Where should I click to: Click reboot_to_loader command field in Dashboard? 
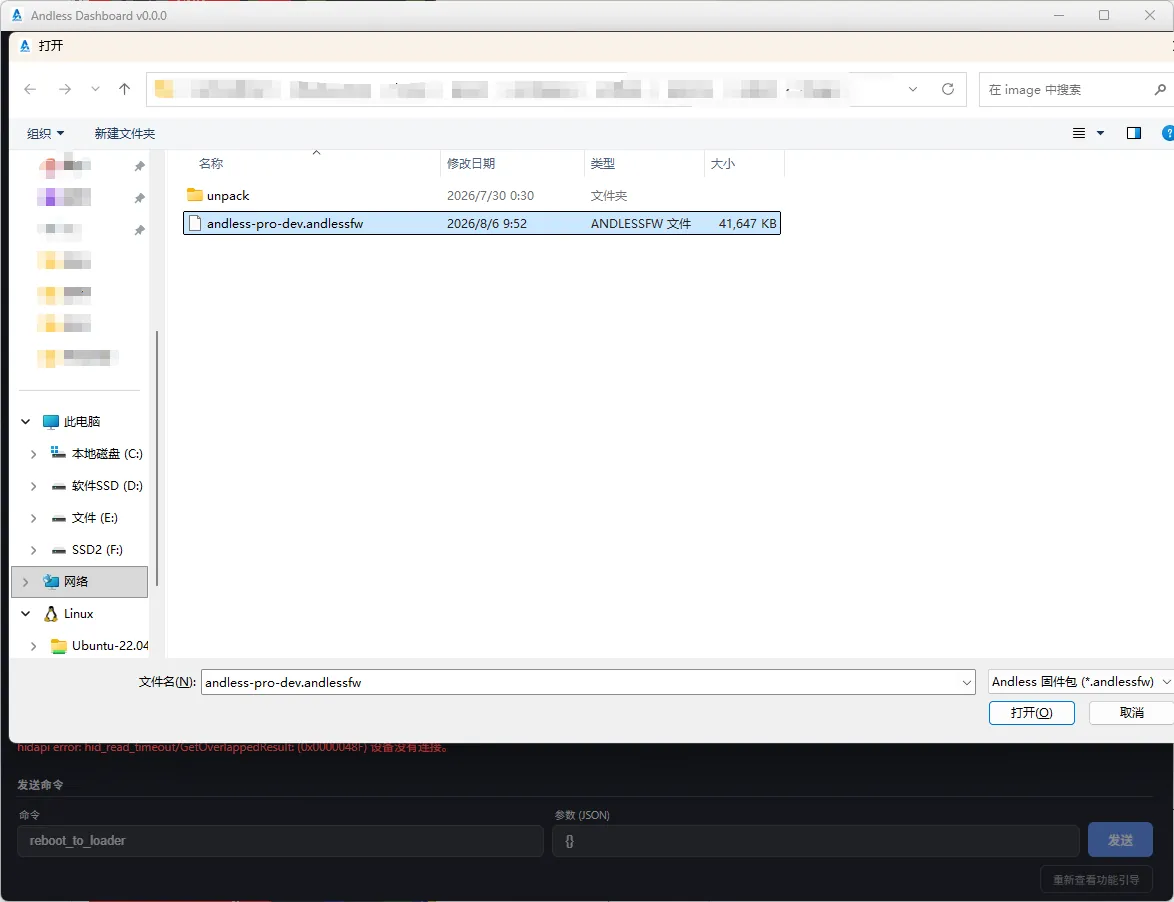click(280, 841)
